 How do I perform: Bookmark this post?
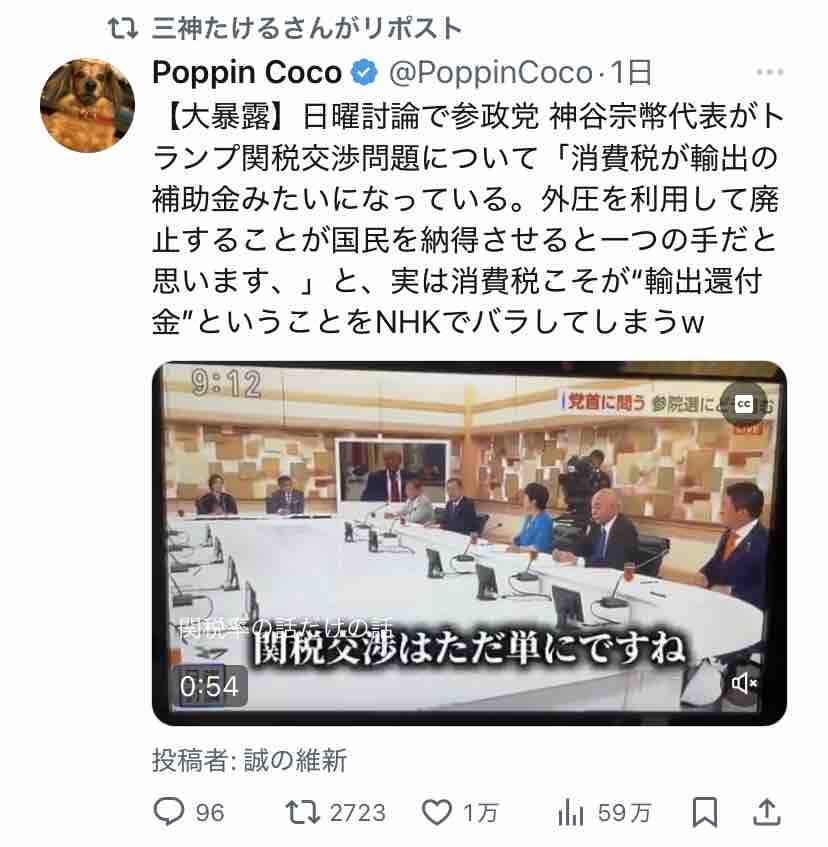(x=705, y=812)
